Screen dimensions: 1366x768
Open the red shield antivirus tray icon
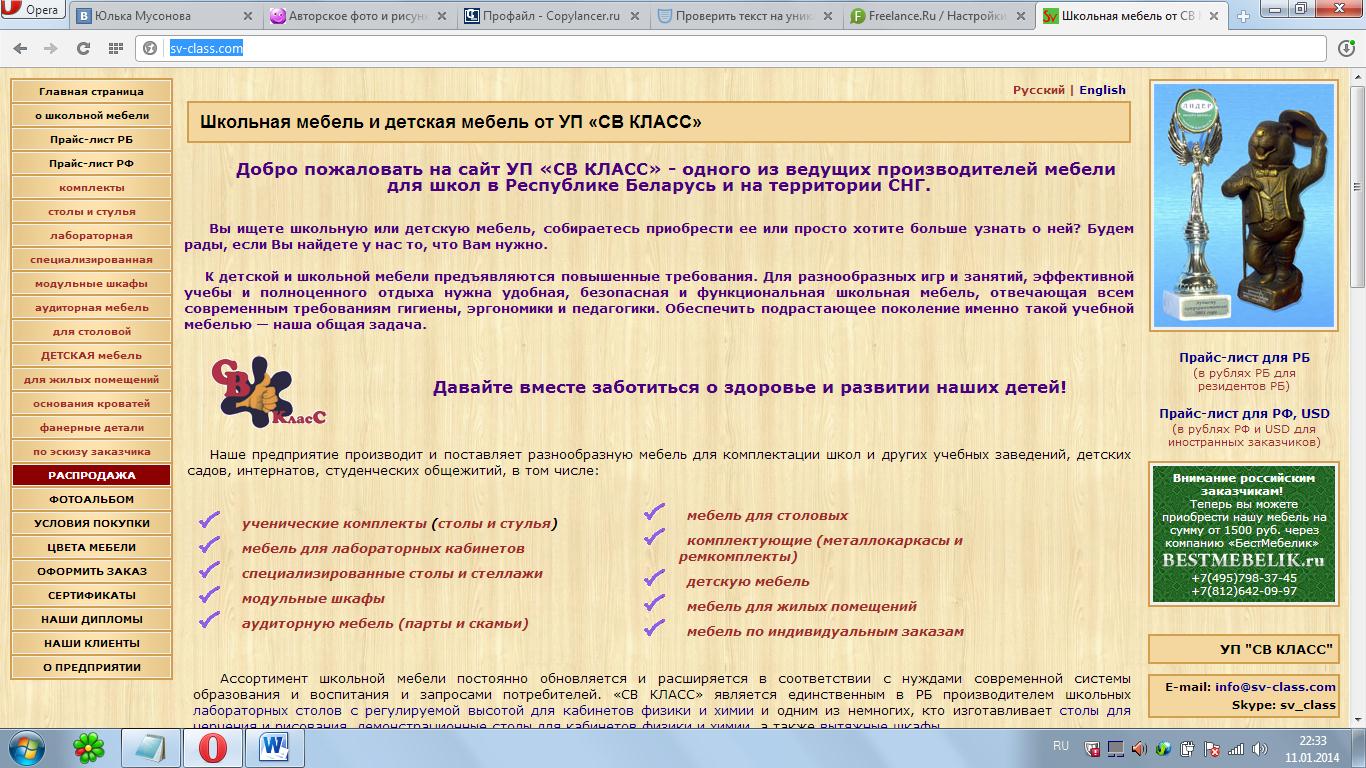1093,747
